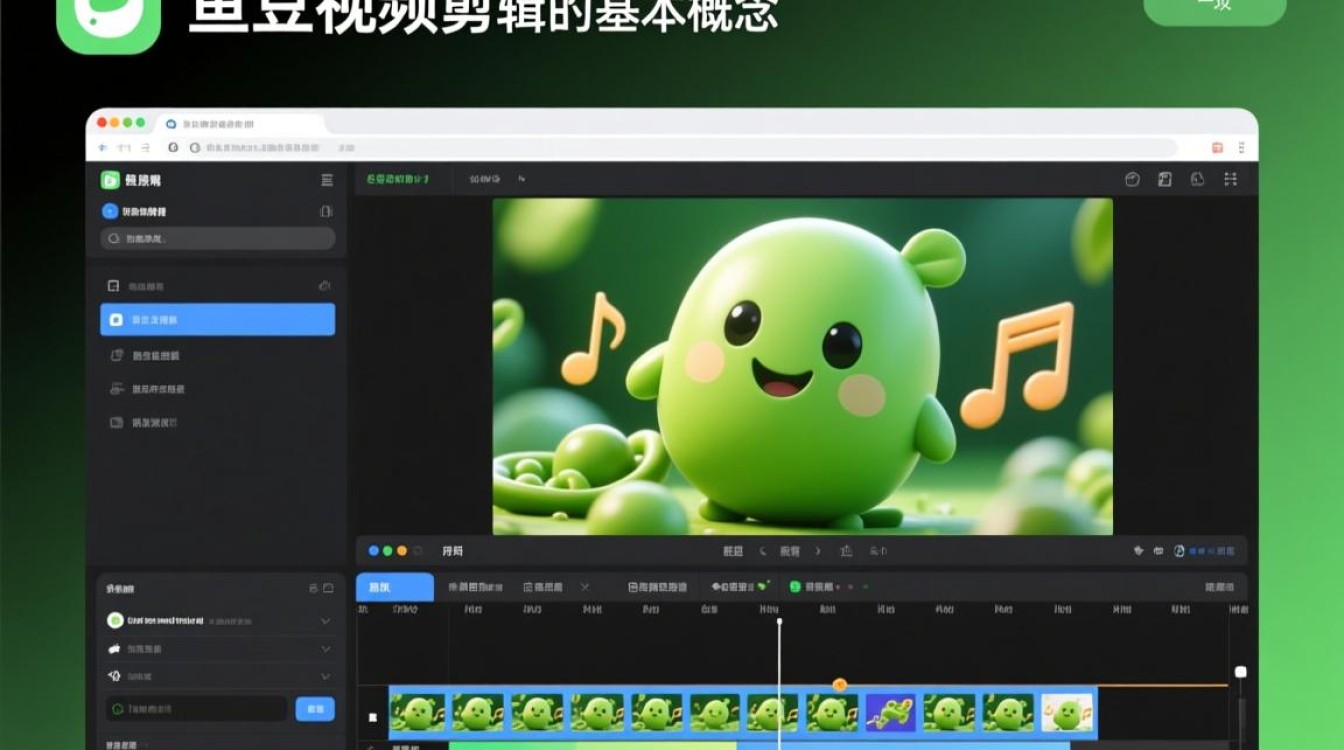Click the orange dot in the playback bar

click(402, 551)
